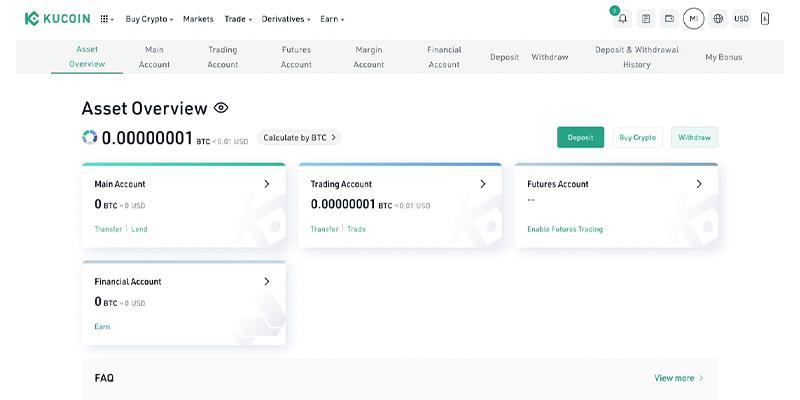
Task: Click the donut chart icon beside balance
Action: [90, 137]
